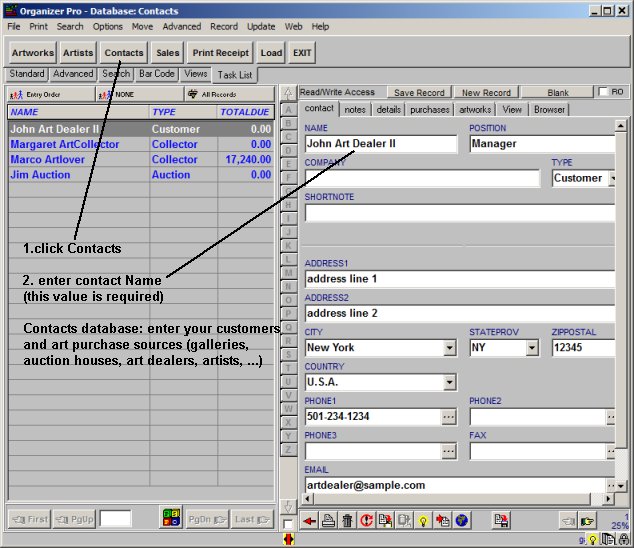Screen dimensions: 634x548
Task: Open the COUNTRY dropdown
Action: (450, 382)
